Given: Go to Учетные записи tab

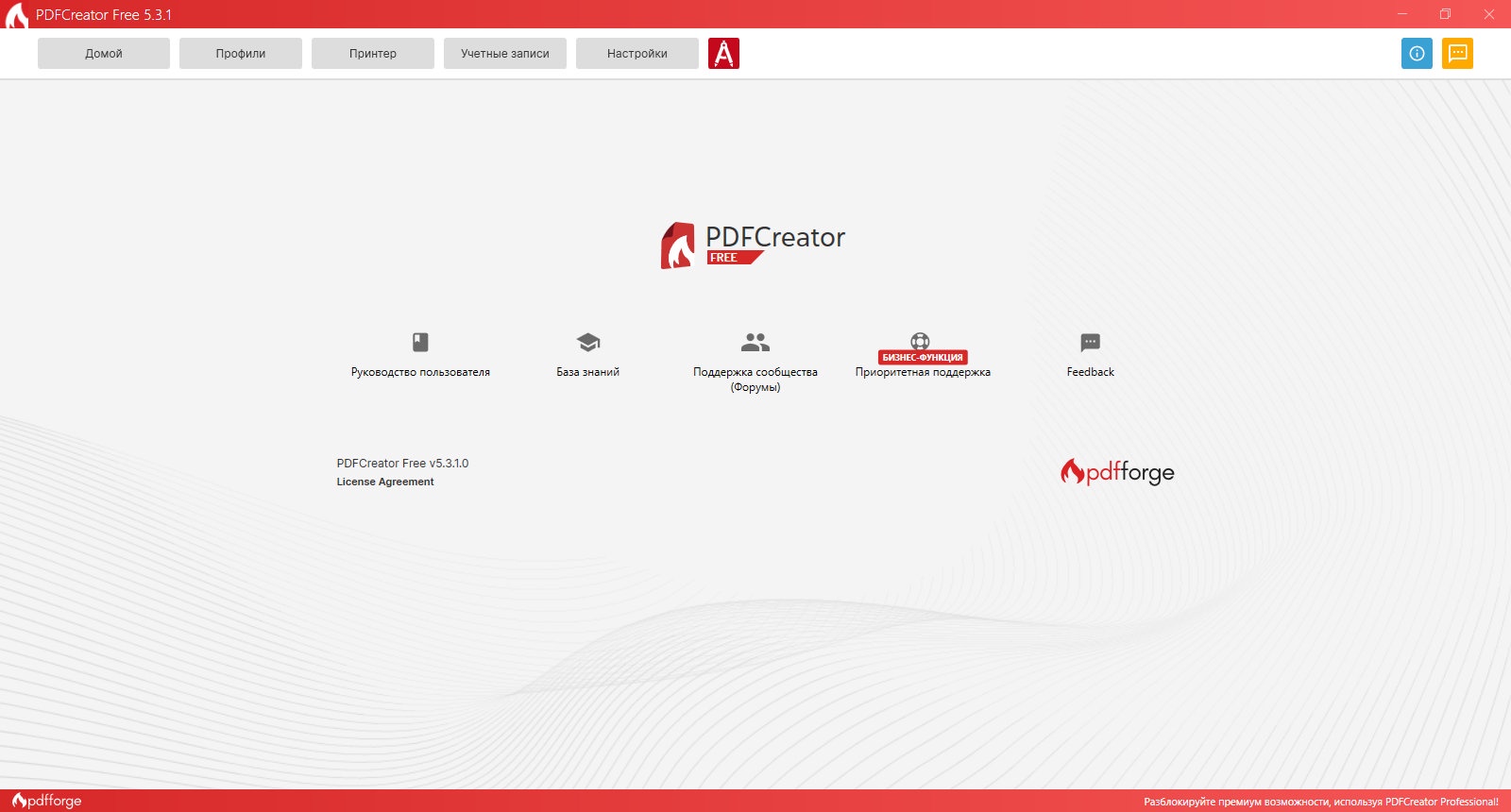Looking at the screenshot, I should click(505, 54).
